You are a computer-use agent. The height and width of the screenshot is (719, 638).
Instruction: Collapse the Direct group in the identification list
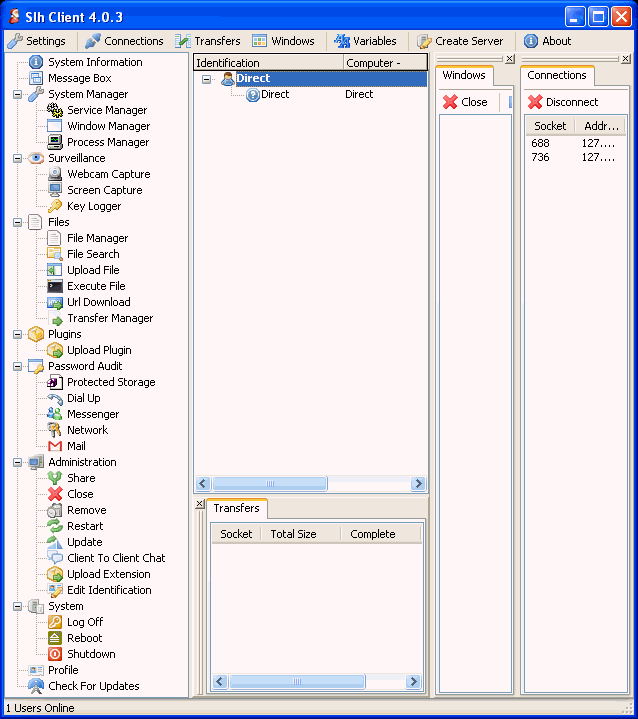[x=207, y=78]
